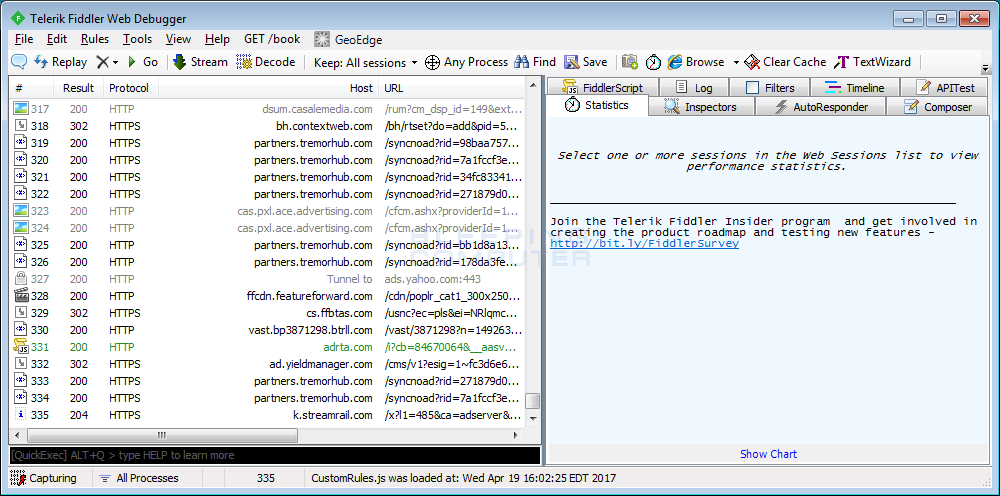Click video clapboard icon of session 328
The width and height of the screenshot is (1000, 496).
[21, 296]
